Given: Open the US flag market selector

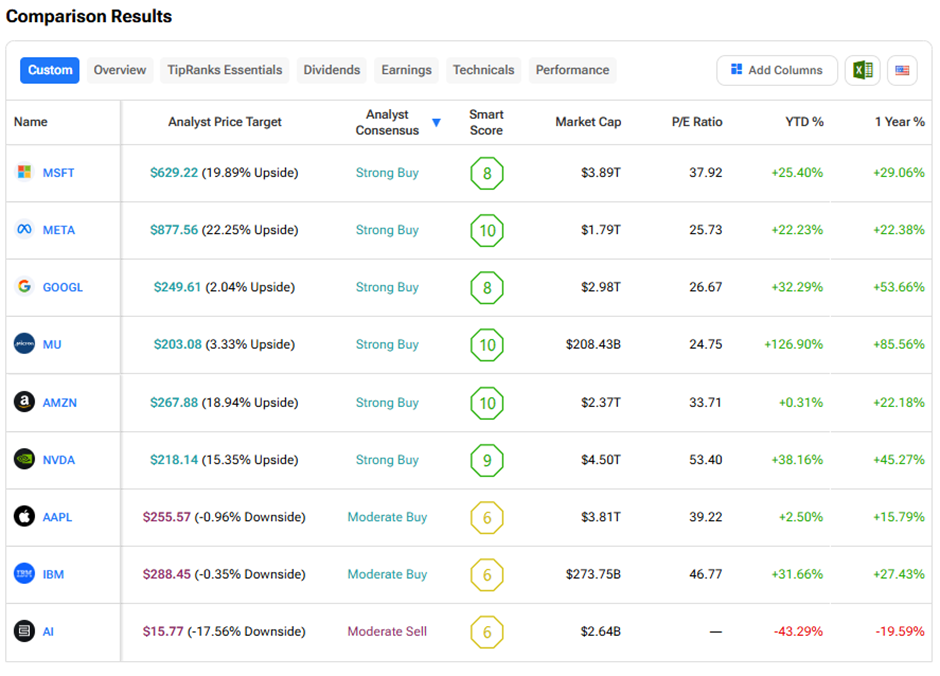Looking at the screenshot, I should [x=902, y=70].
